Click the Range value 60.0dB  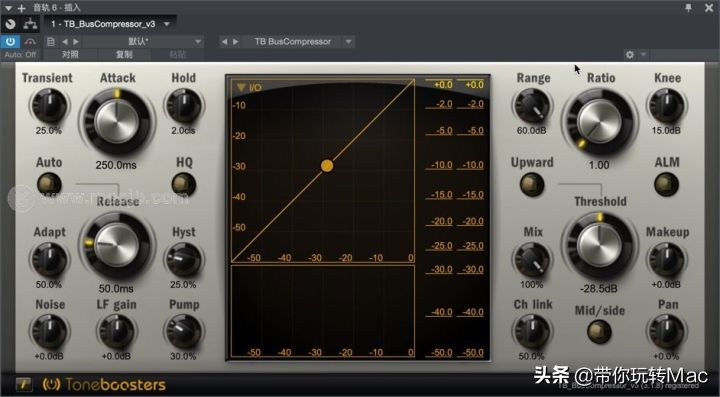point(532,131)
